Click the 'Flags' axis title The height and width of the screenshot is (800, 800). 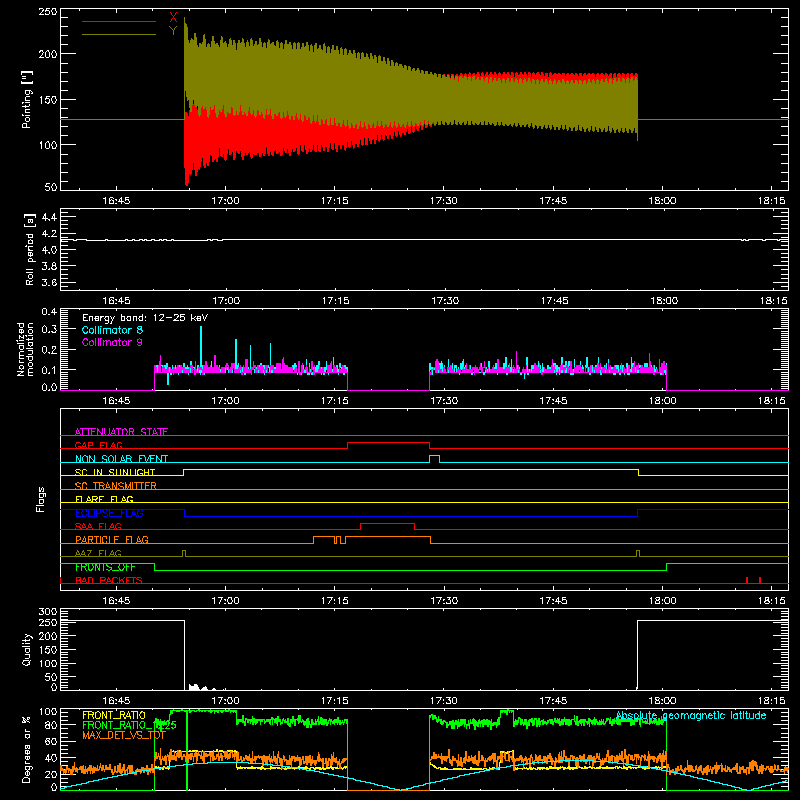[40, 499]
